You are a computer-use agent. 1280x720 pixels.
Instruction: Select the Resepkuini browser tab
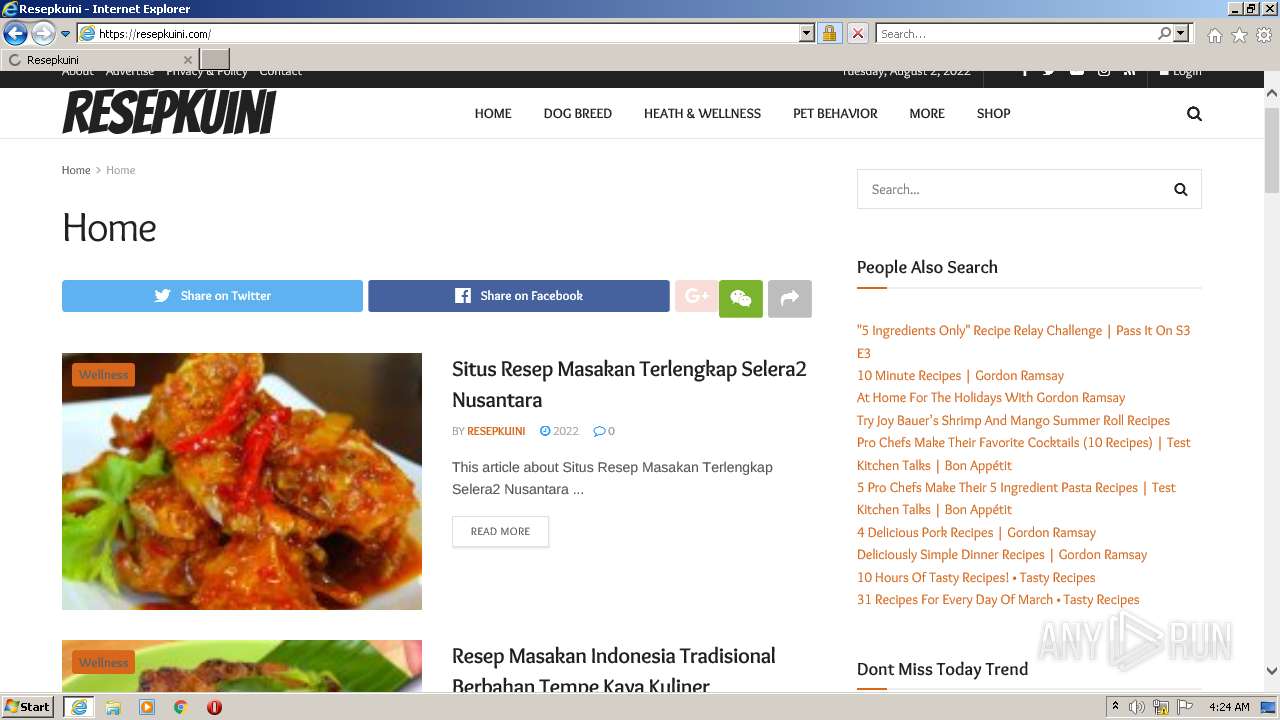[x=99, y=60]
